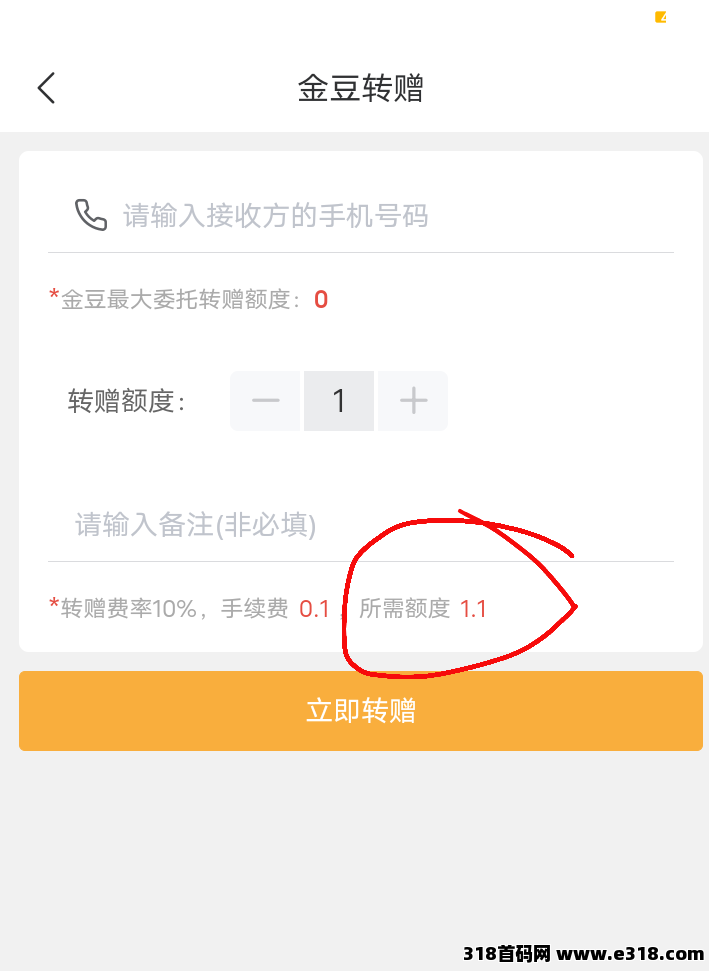Viewport: 709px width, 971px height.
Task: Open the www.e318.com watermark link
Action: [630, 953]
